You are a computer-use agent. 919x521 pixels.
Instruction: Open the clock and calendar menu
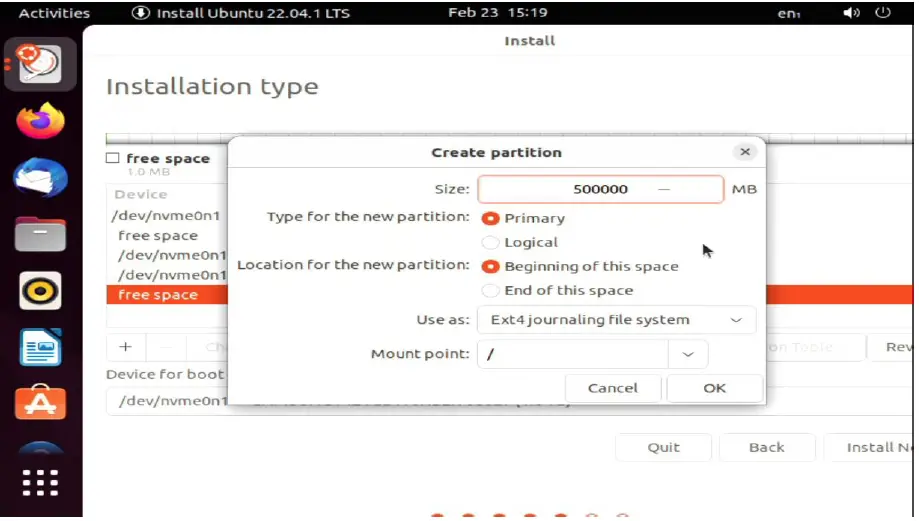click(498, 12)
